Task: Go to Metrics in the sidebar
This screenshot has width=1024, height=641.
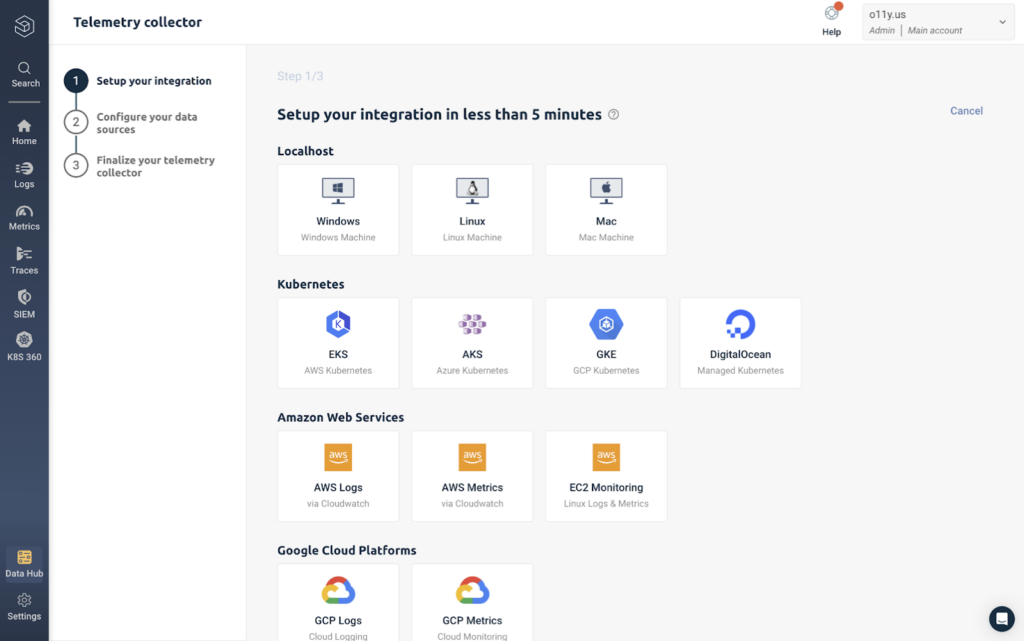Action: tap(24, 218)
